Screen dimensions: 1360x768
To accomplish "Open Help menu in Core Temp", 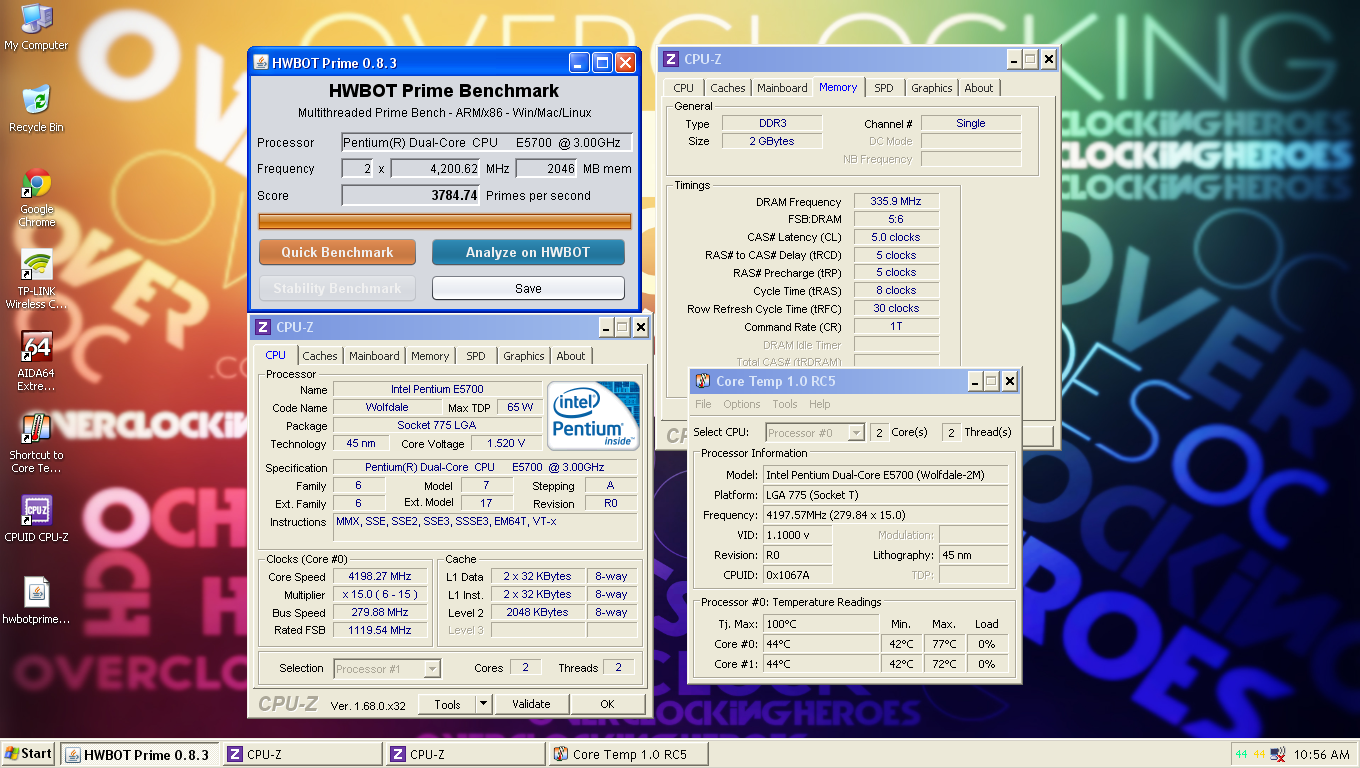I will tap(820, 404).
